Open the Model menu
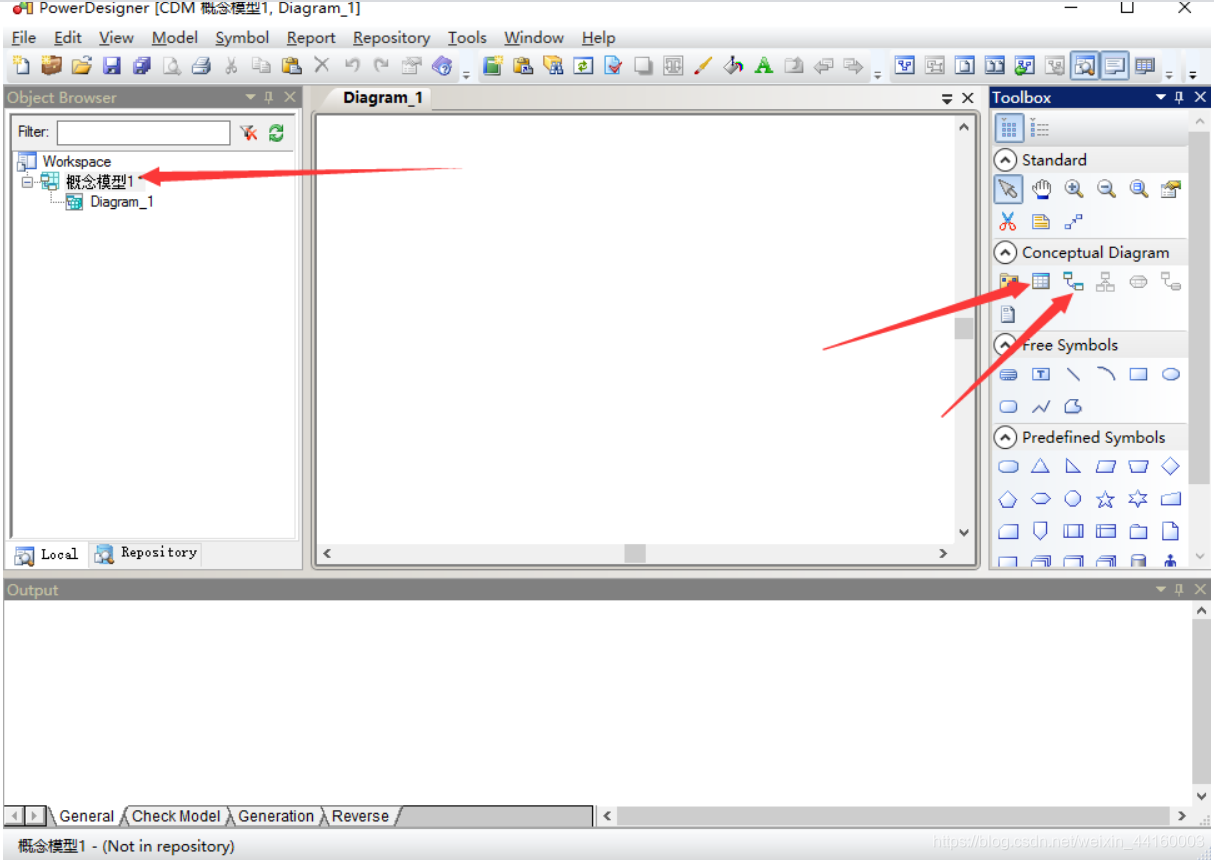The height and width of the screenshot is (860, 1214). point(175,38)
